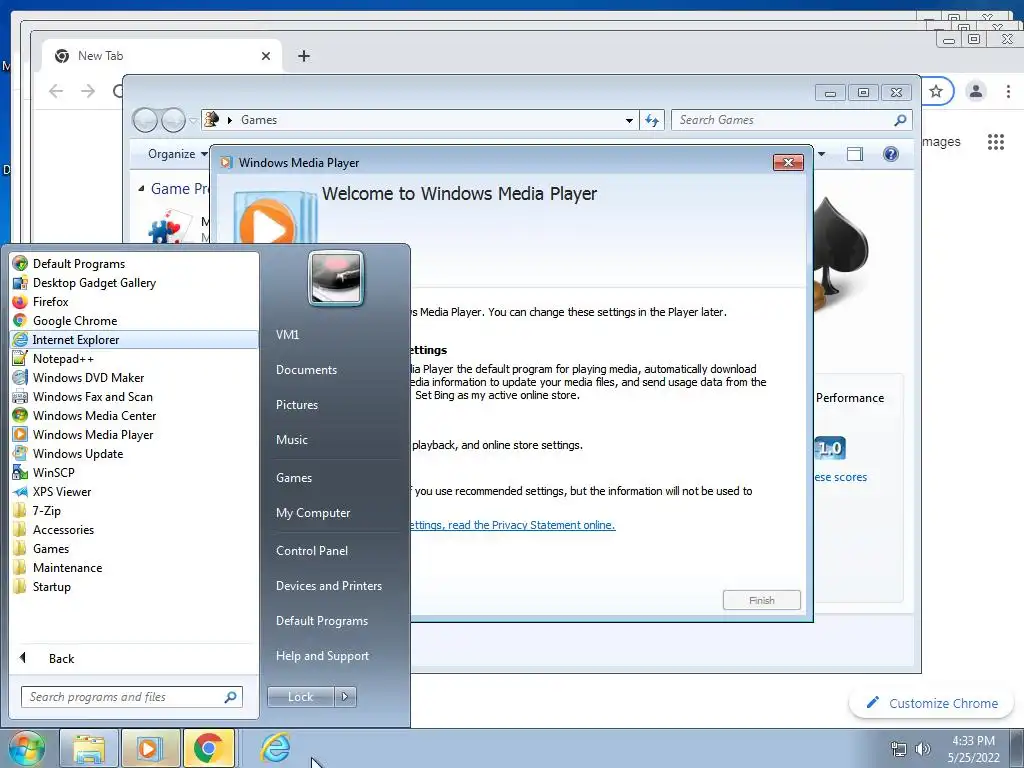This screenshot has height=768, width=1024.
Task: Toggle preview pane in Games window
Action: click(854, 154)
